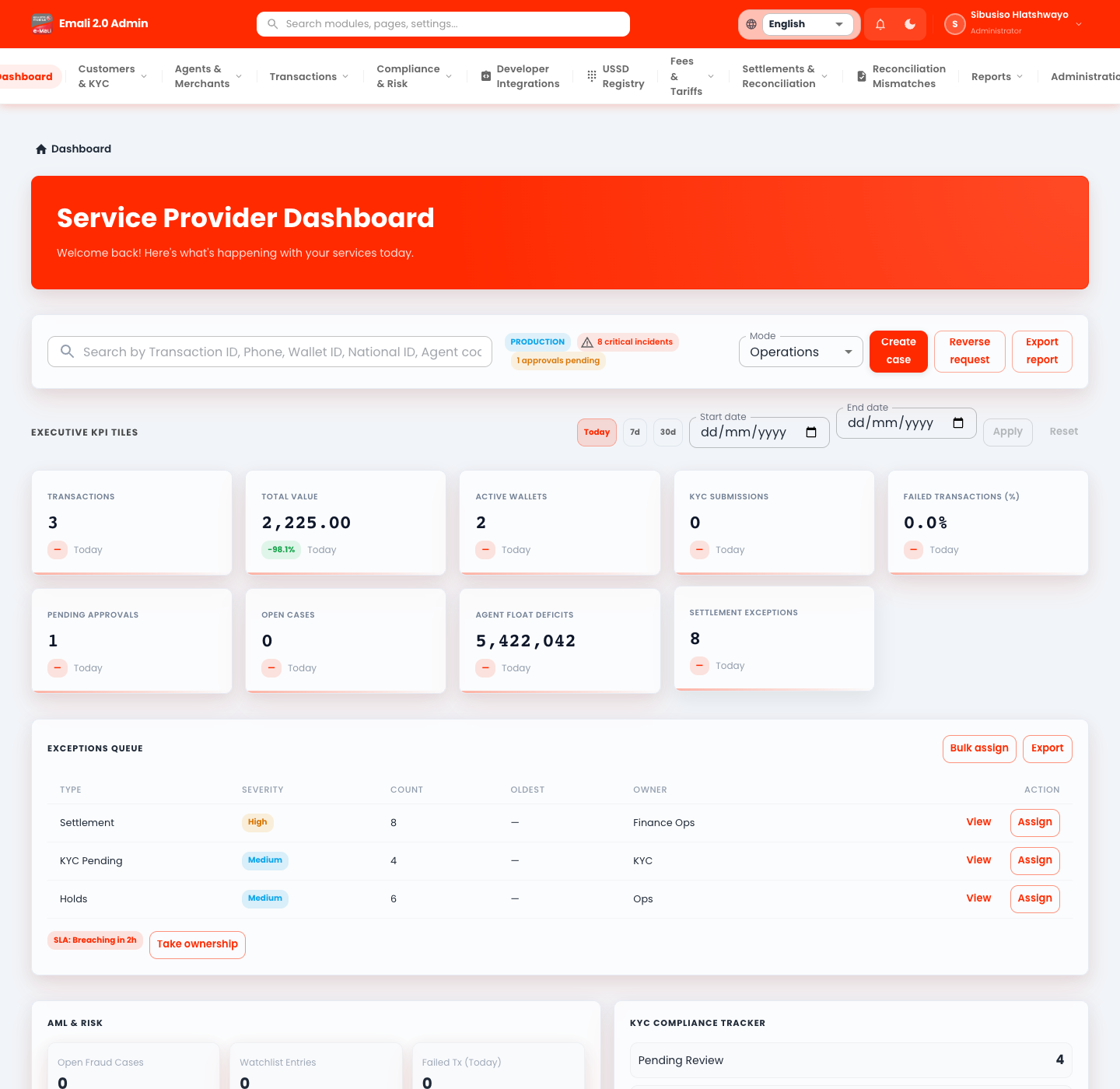Viewport: 1120px width, 1089px height.
Task: Click Bulk assign in Exceptions Queue
Action: coord(979,749)
